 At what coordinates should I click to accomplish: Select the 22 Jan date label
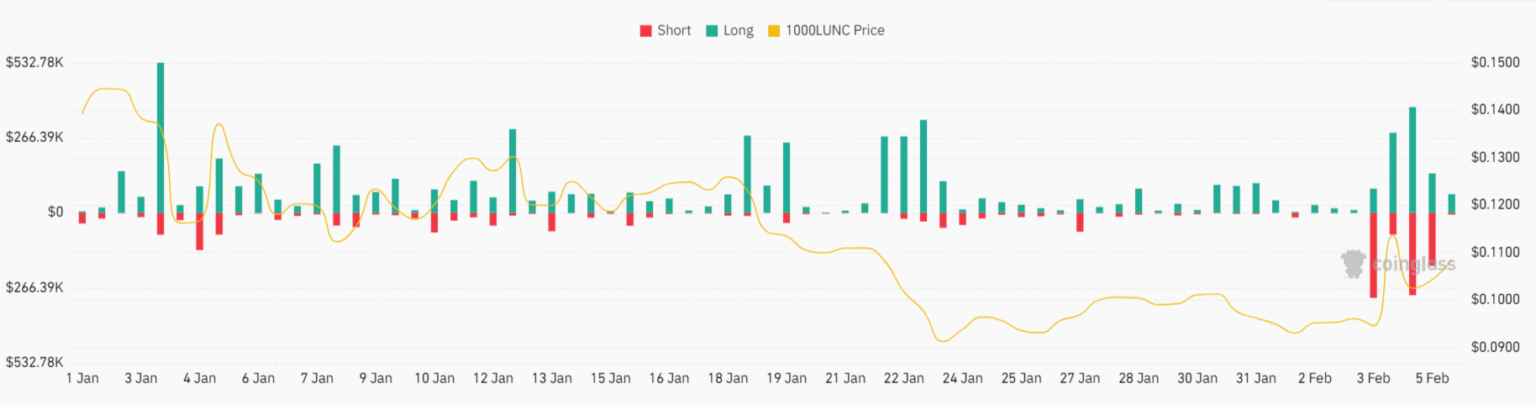click(x=904, y=379)
